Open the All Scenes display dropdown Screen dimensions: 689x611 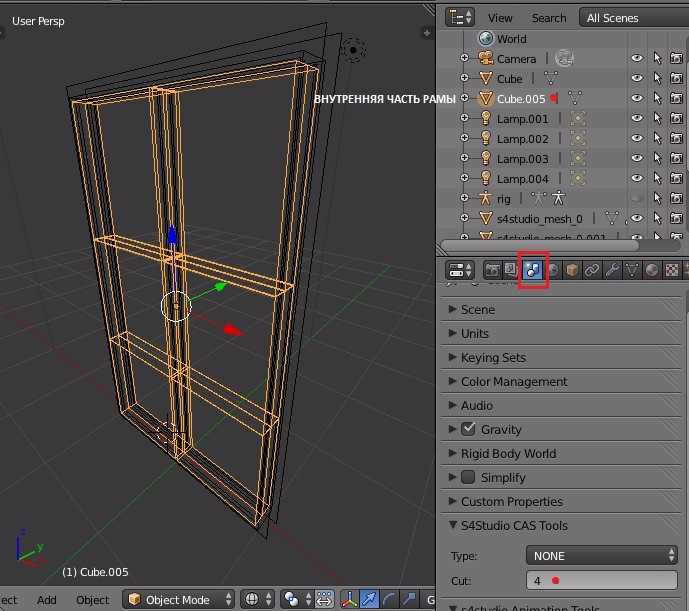point(634,18)
